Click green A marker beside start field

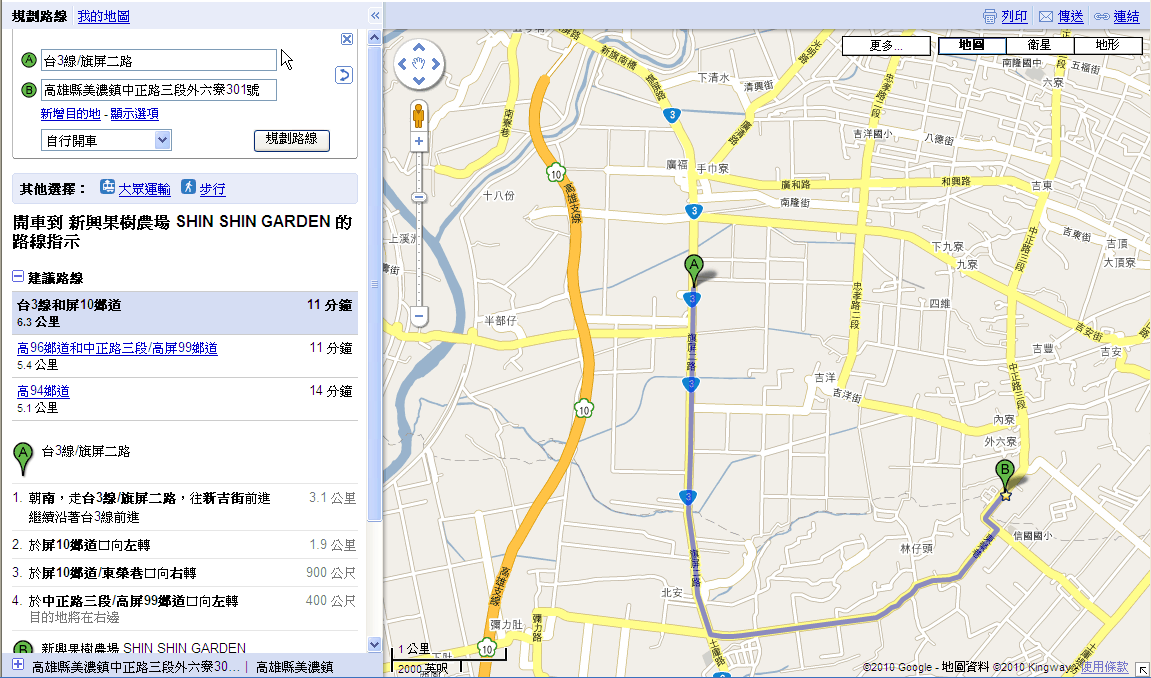pos(29,59)
